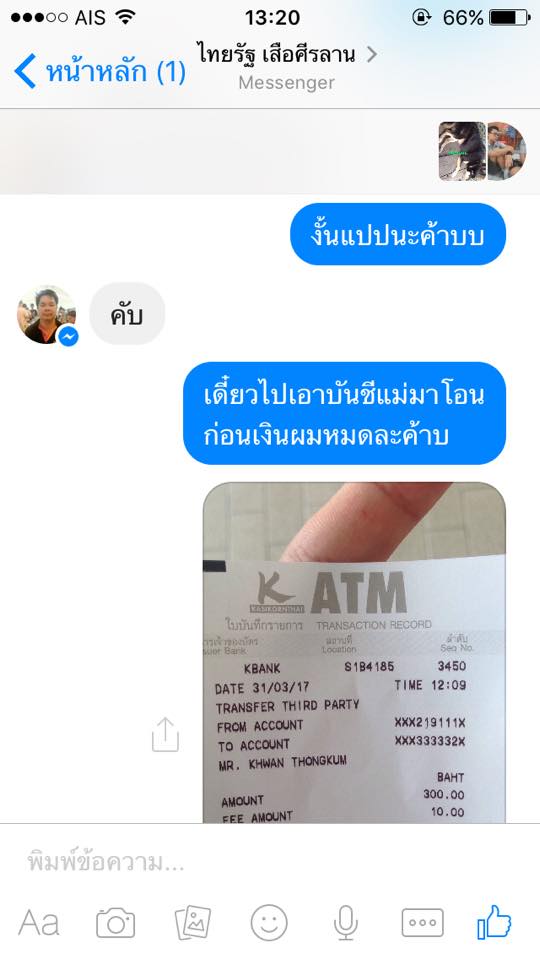This screenshot has height=960, width=540.
Task: Open the emoji smiley picker
Action: tap(269, 923)
